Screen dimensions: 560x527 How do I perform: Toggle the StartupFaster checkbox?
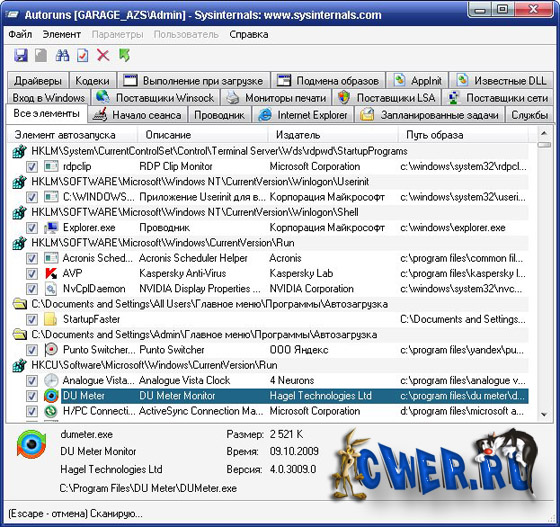[32, 320]
